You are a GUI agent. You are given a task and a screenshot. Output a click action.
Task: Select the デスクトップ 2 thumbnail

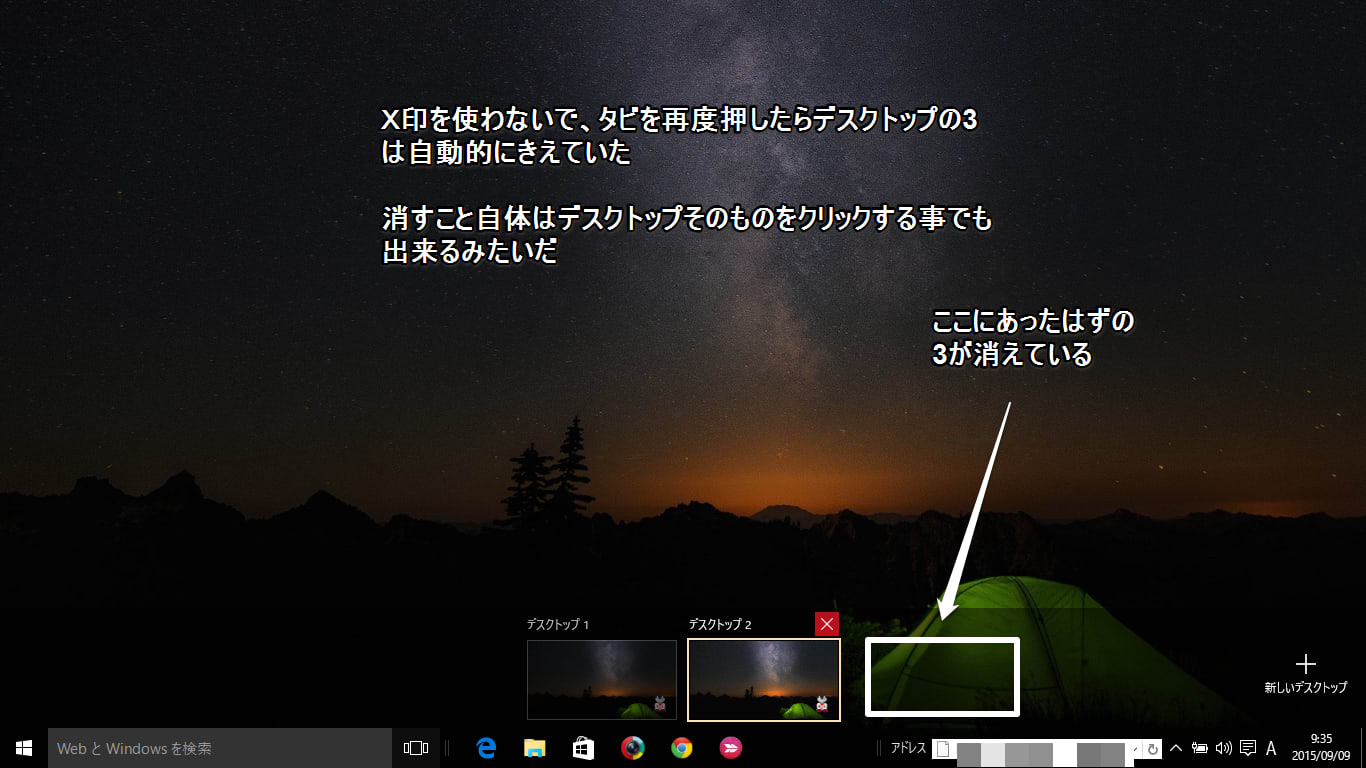coord(764,680)
